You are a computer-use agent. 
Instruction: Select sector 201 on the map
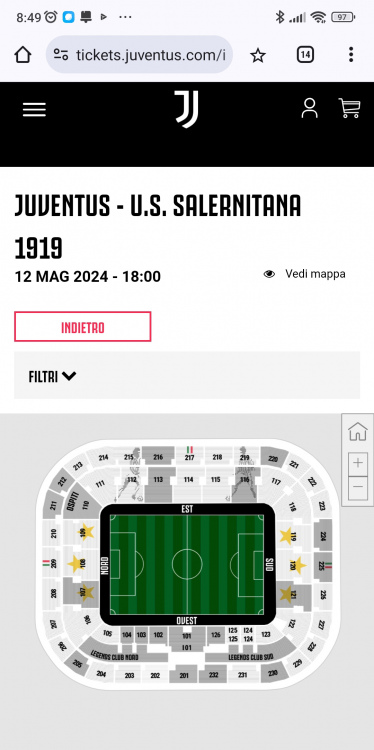(184, 675)
